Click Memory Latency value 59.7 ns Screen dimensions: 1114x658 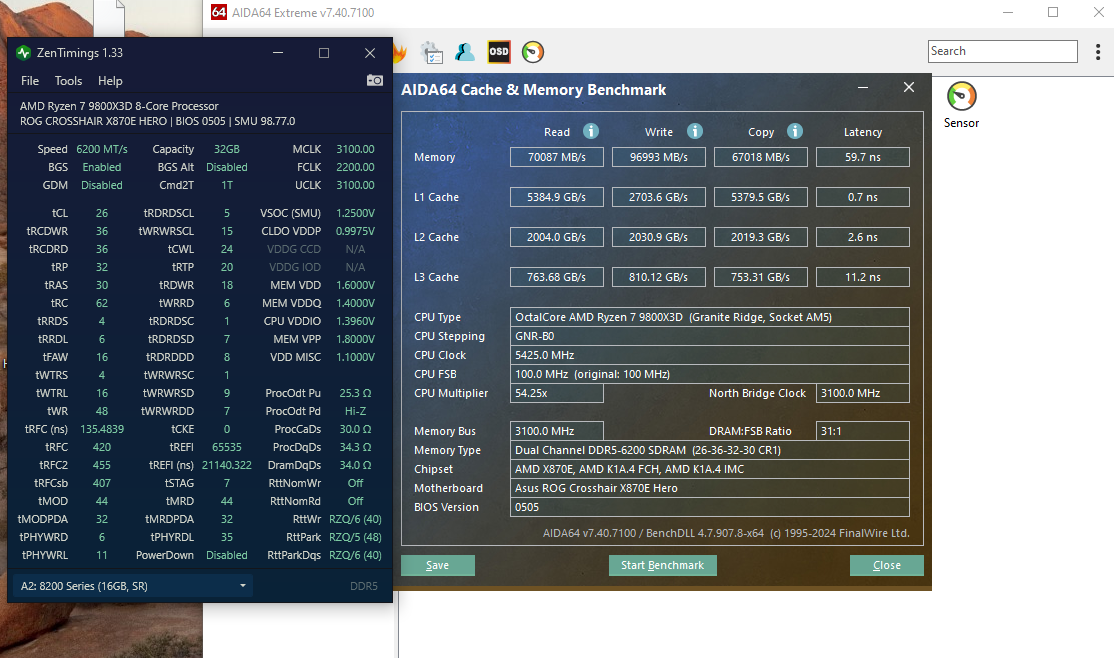(862, 157)
